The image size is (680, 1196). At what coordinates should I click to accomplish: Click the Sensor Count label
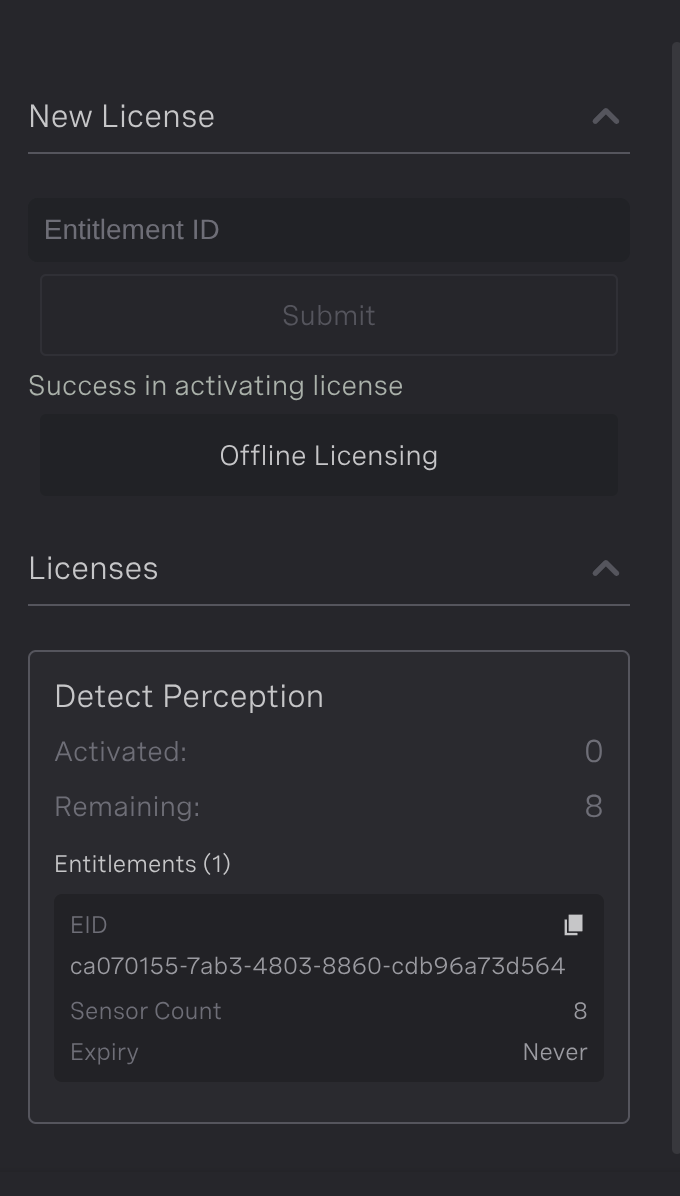coord(146,1011)
